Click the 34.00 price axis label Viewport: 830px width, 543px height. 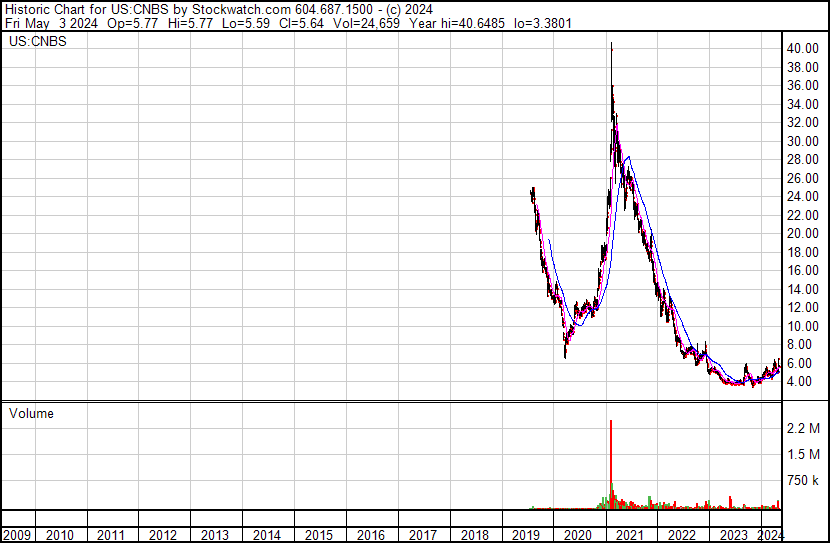pyautogui.click(x=802, y=104)
